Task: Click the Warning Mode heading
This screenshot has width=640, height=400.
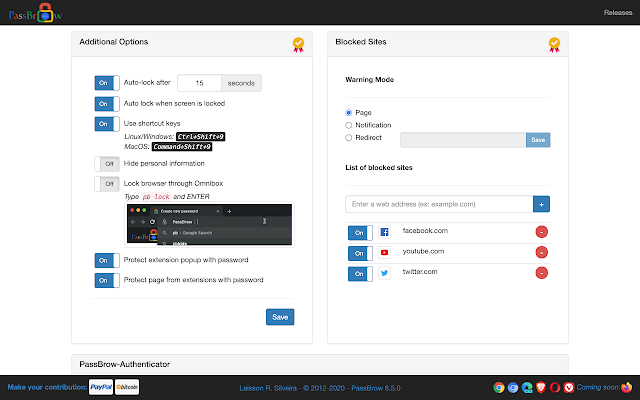Action: tap(369, 80)
